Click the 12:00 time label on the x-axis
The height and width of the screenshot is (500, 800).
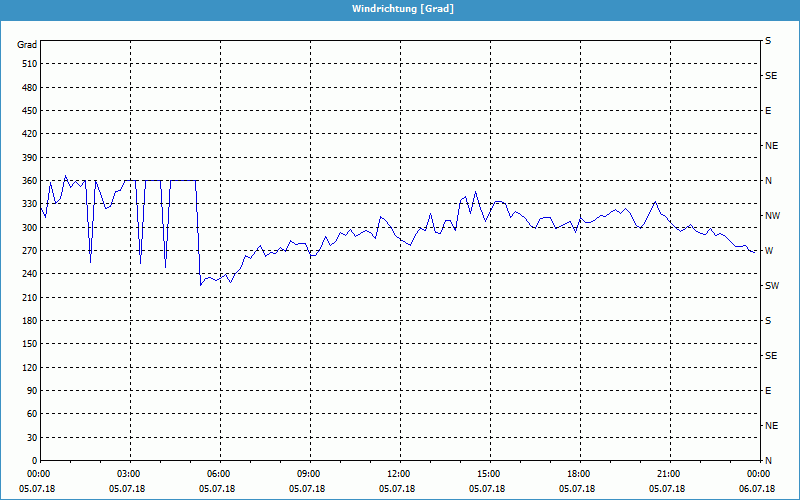[x=398, y=474]
